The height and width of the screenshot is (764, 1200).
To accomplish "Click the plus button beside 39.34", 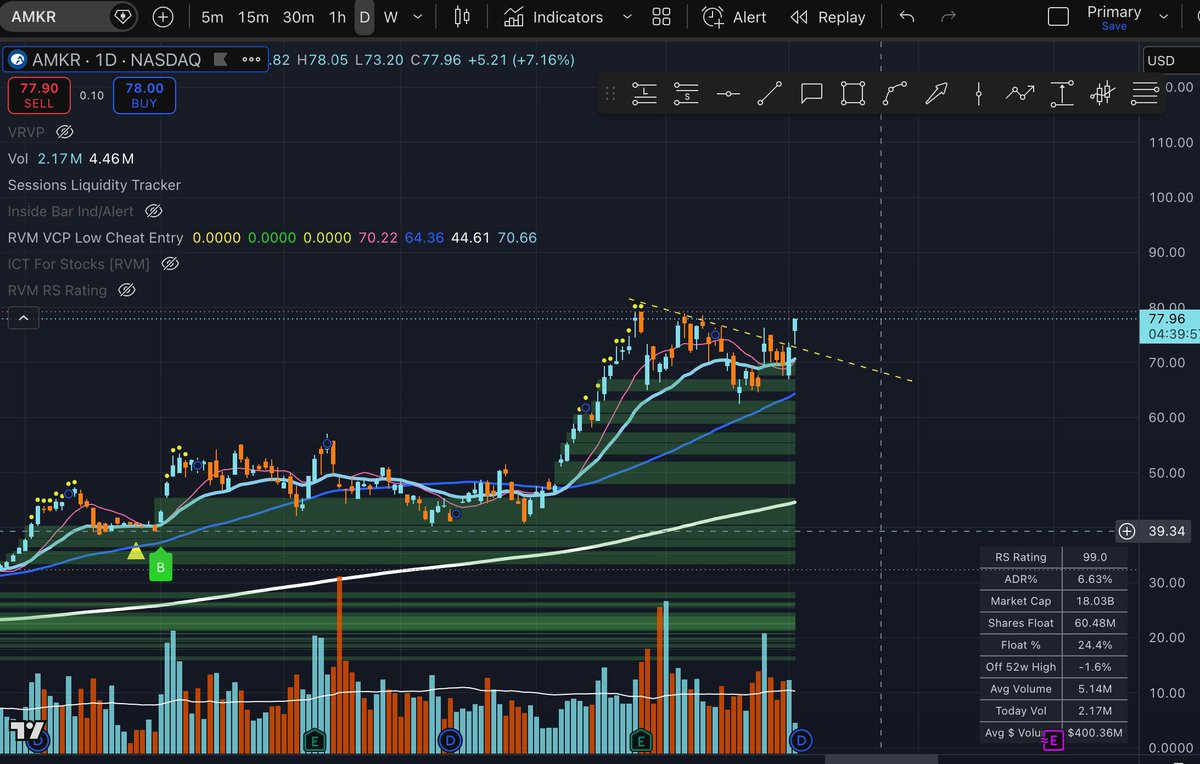I will pyautogui.click(x=1127, y=531).
